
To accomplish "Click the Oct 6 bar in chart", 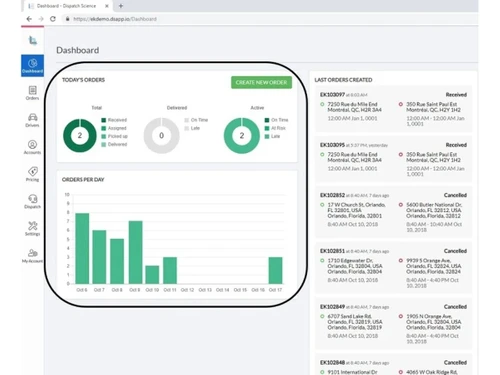I will (x=82, y=248).
